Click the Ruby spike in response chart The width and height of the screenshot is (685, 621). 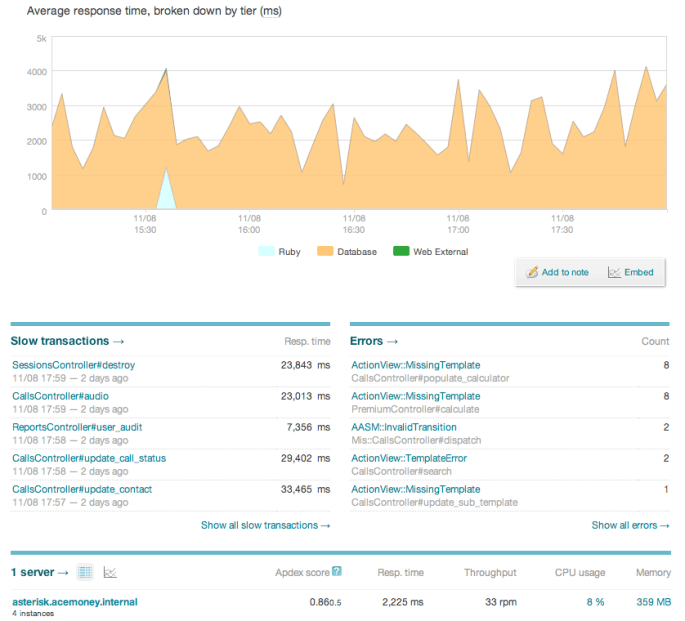166,193
